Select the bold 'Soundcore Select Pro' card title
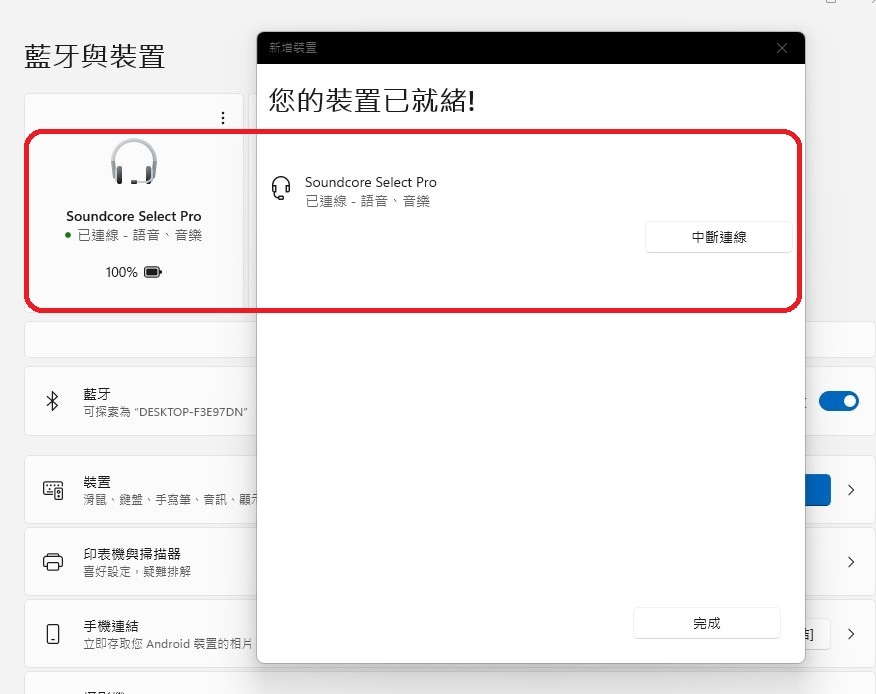 tap(134, 216)
